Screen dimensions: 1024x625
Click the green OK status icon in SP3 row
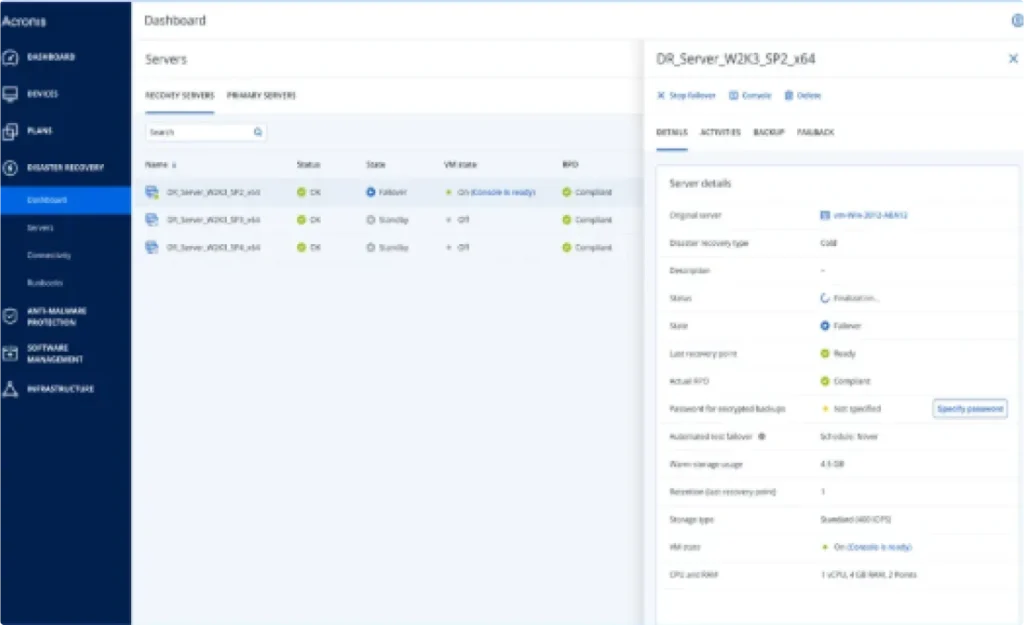[x=301, y=219]
